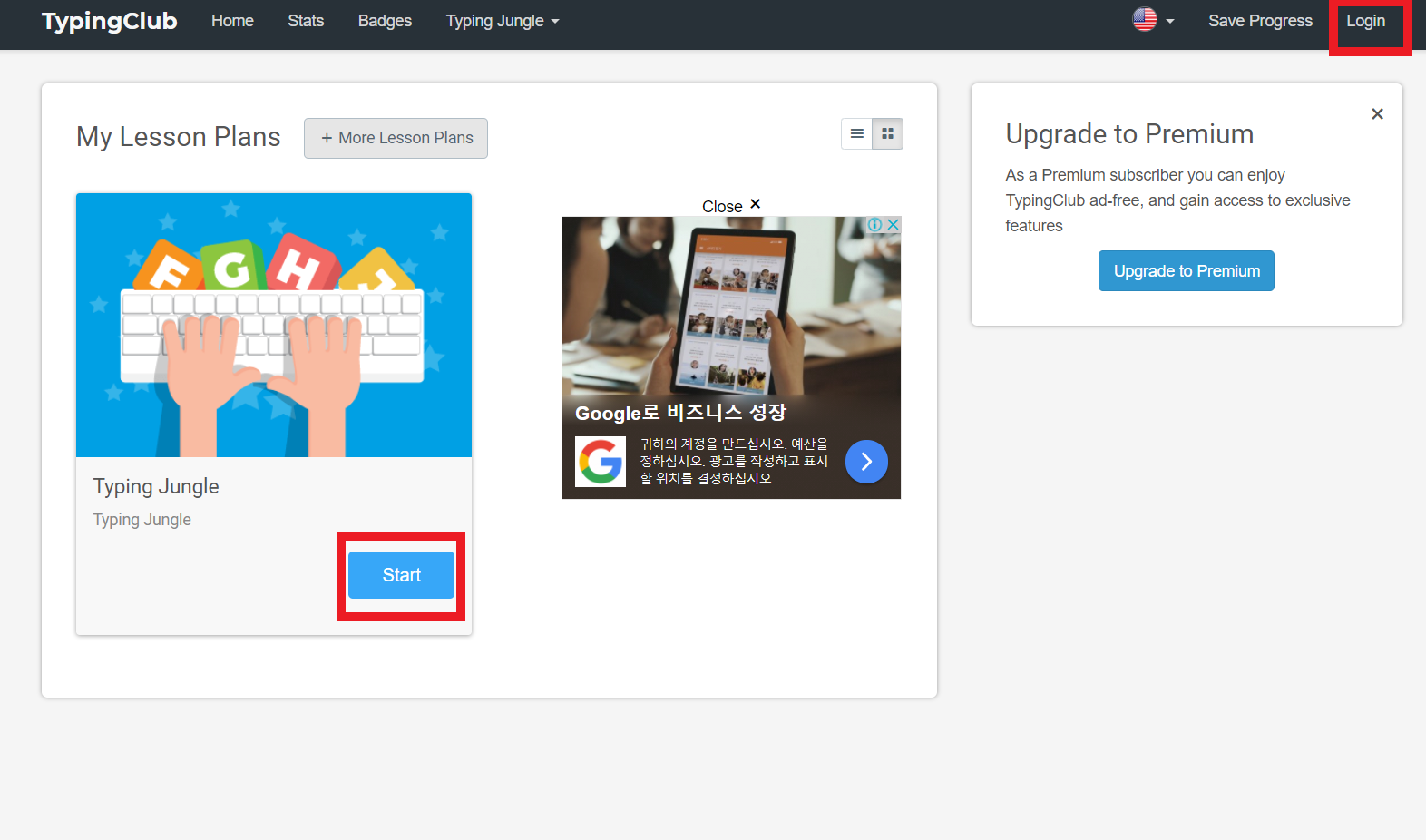Click the TypingClub logo
Image resolution: width=1426 pixels, height=840 pixels.
click(x=109, y=21)
